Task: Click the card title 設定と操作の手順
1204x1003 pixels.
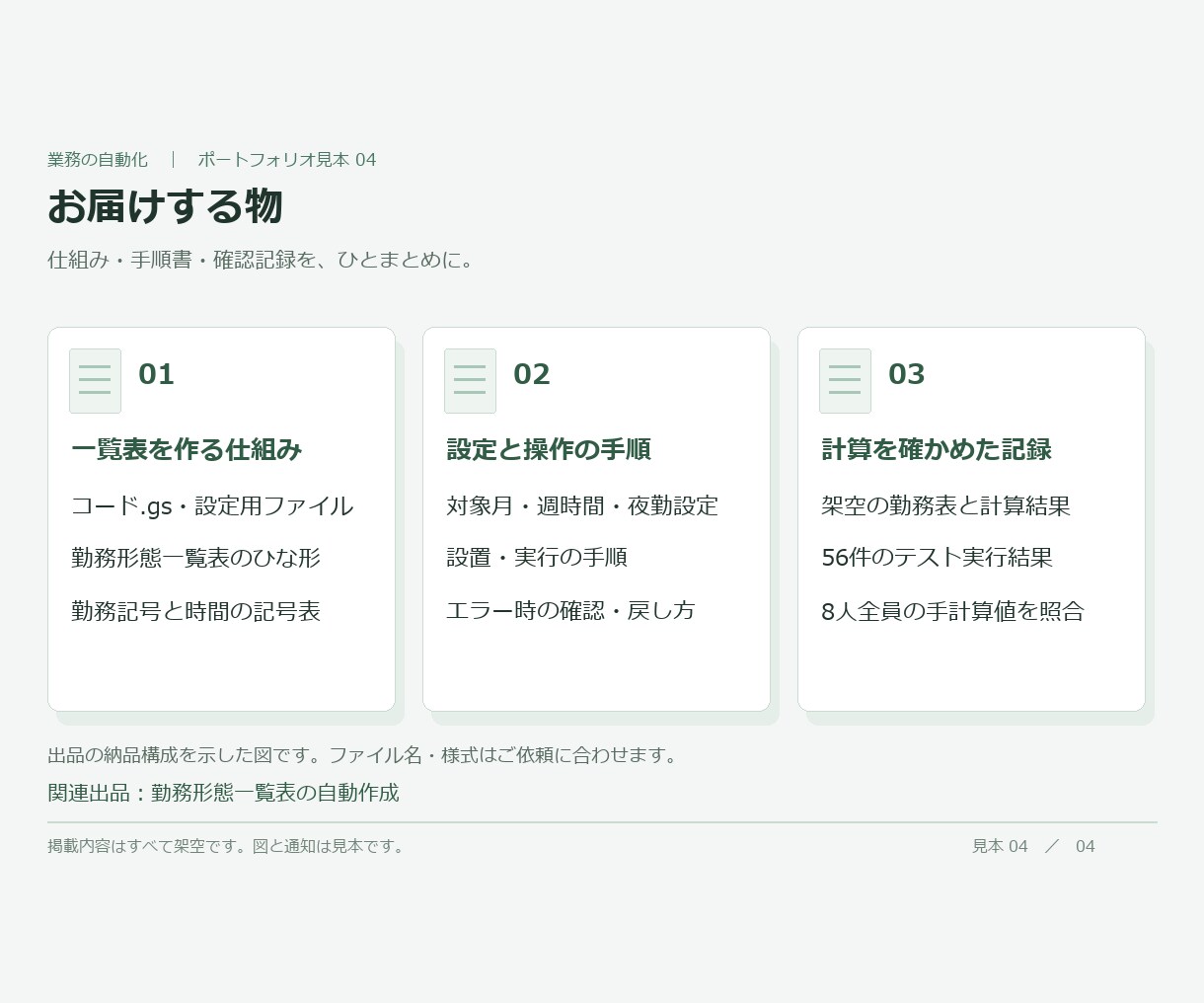Action: click(x=549, y=449)
